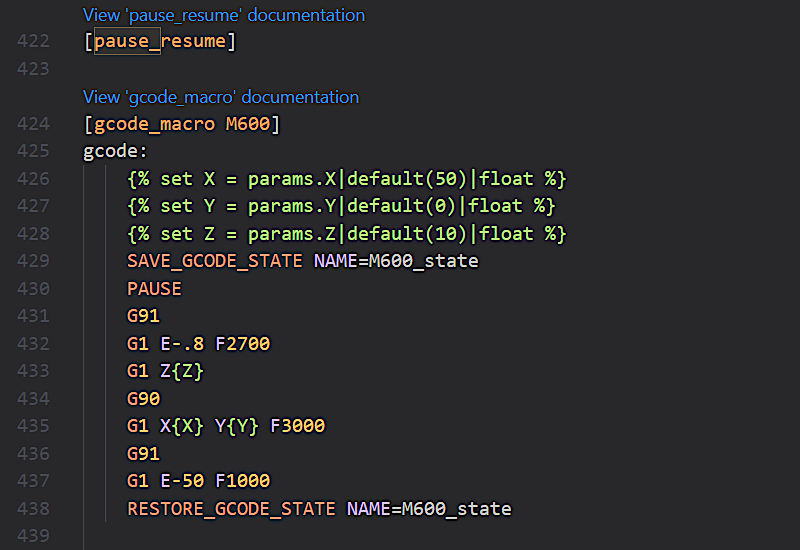This screenshot has width=800, height=550.
Task: Click the G90 command line
Action: (x=143, y=399)
